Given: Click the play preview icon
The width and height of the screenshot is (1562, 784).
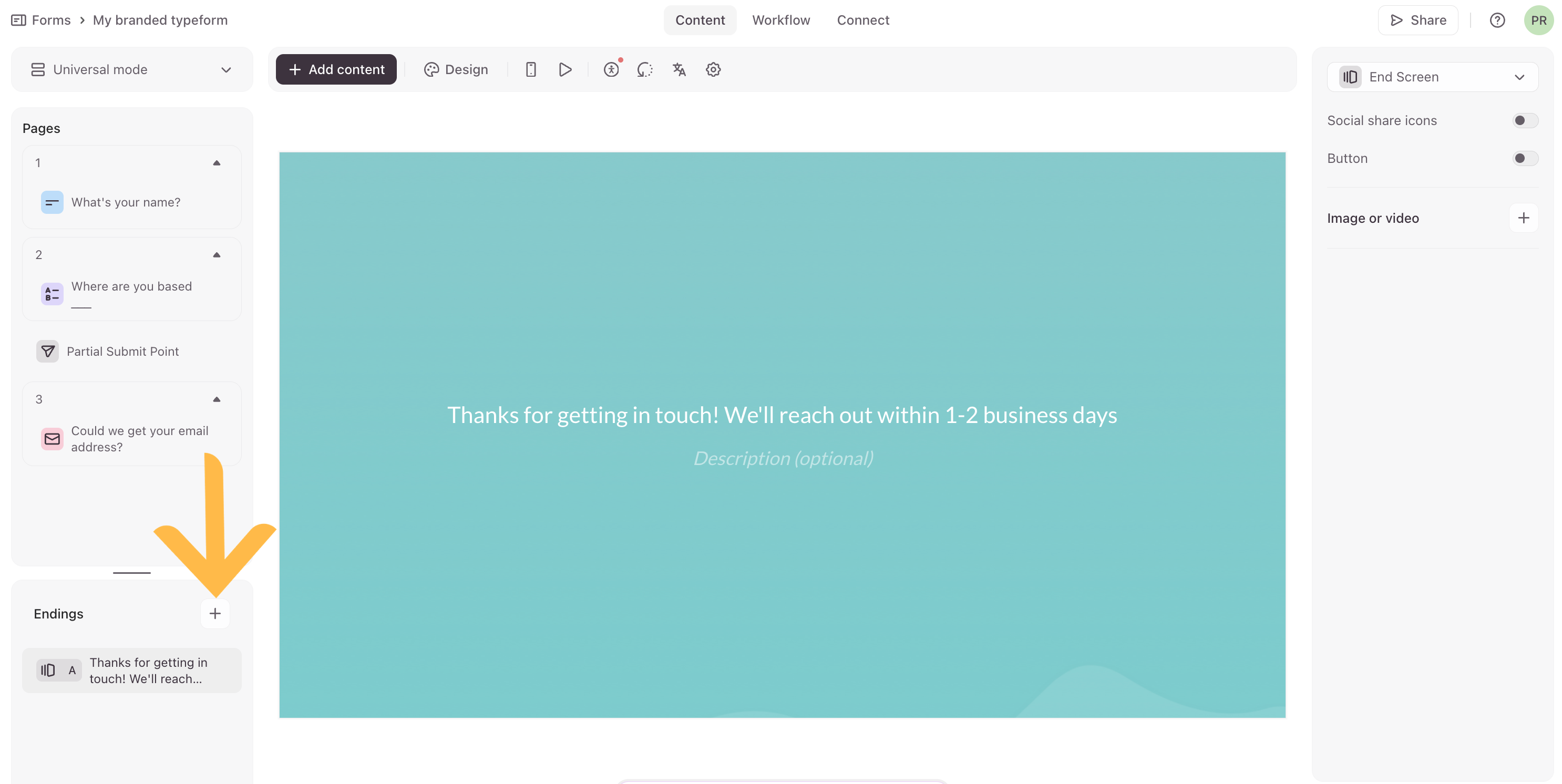Looking at the screenshot, I should 564,70.
